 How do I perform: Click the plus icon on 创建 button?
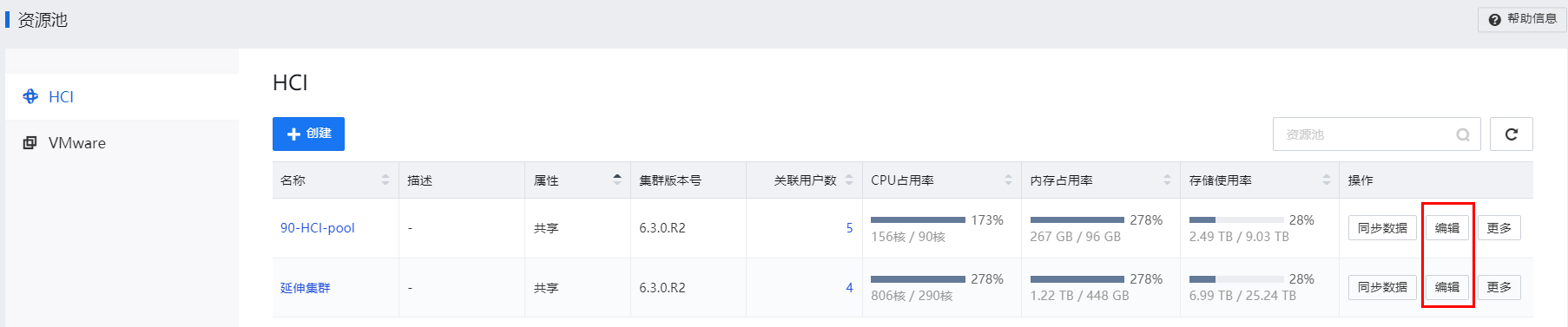point(293,134)
